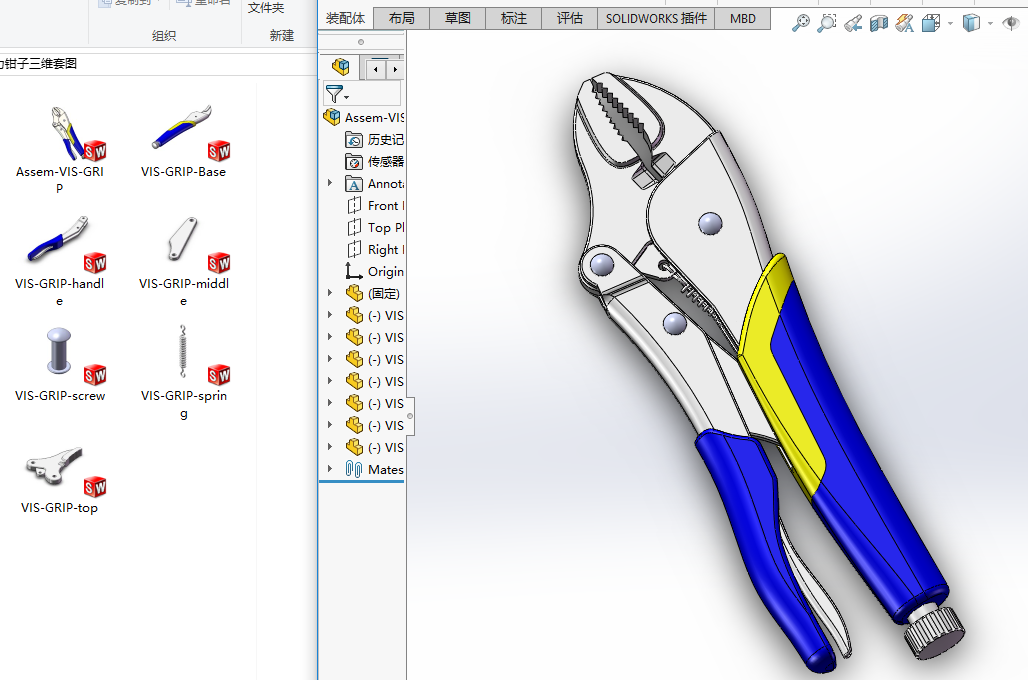Select VIS-GRIP-Base file in Explorer

pyautogui.click(x=184, y=142)
